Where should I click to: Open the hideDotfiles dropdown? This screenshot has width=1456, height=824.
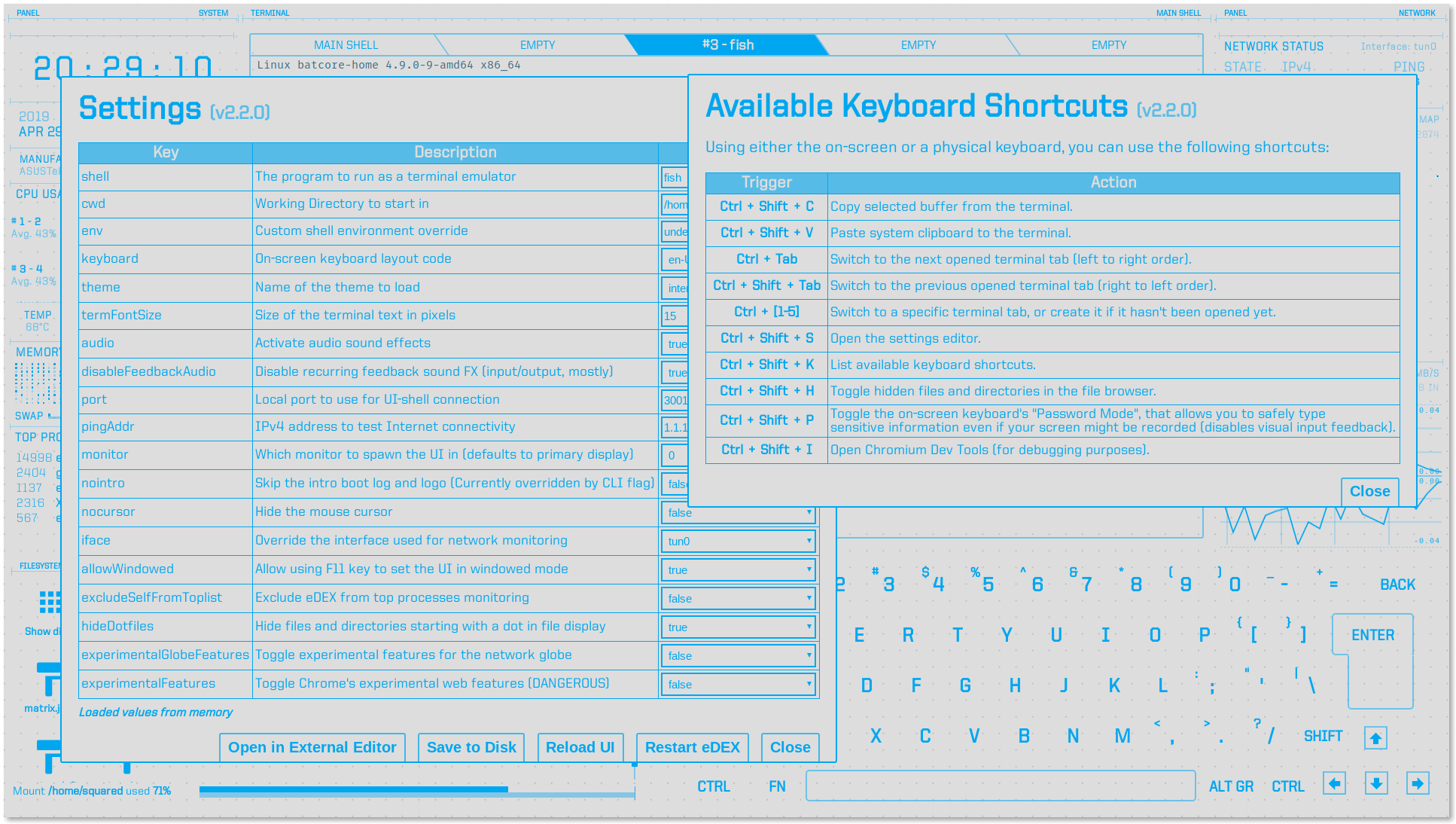click(737, 627)
